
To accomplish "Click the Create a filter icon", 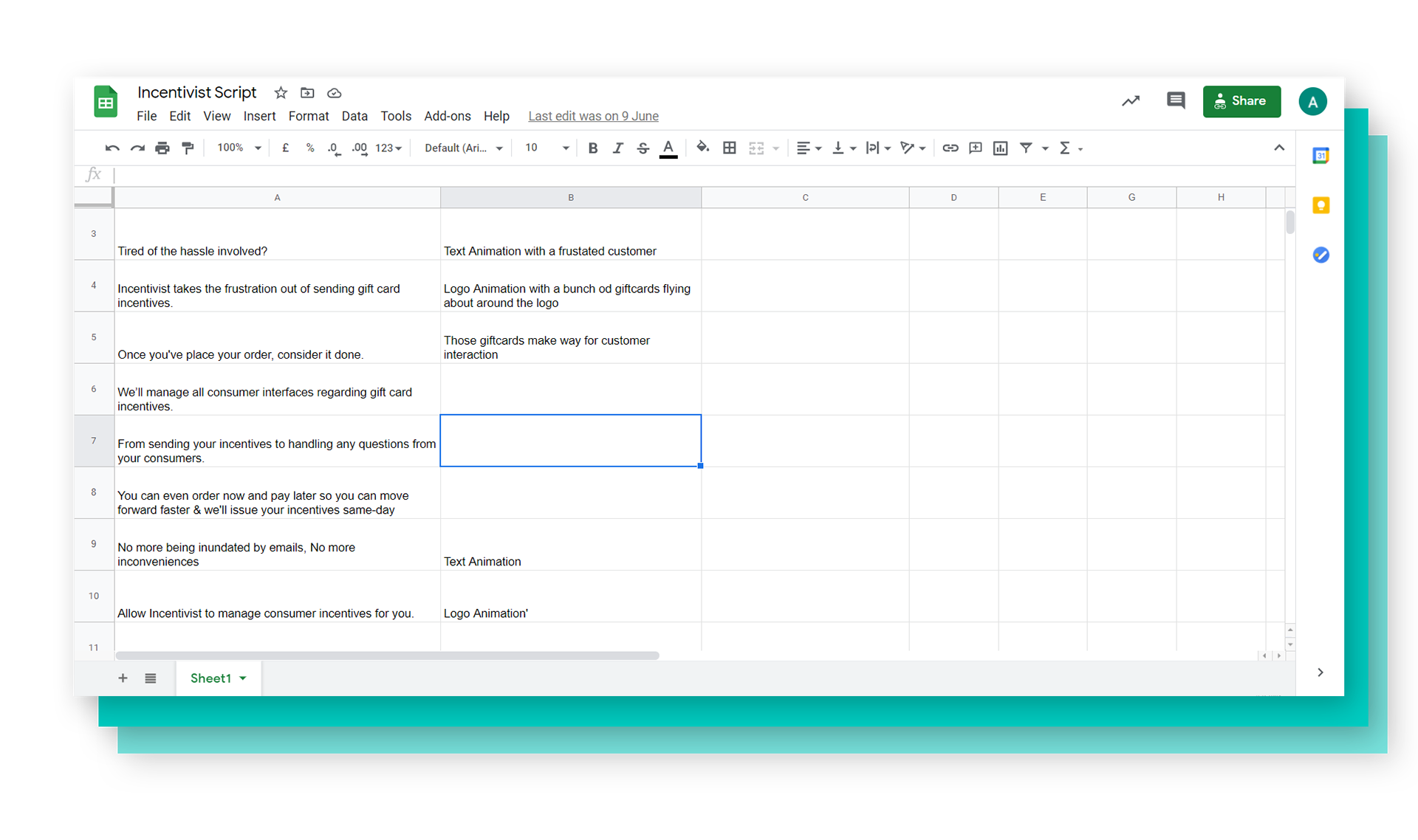I will tap(1026, 148).
